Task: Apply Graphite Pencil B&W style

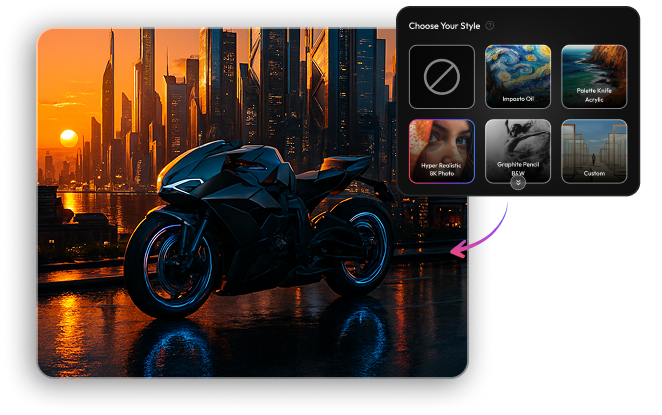Action: pos(518,148)
